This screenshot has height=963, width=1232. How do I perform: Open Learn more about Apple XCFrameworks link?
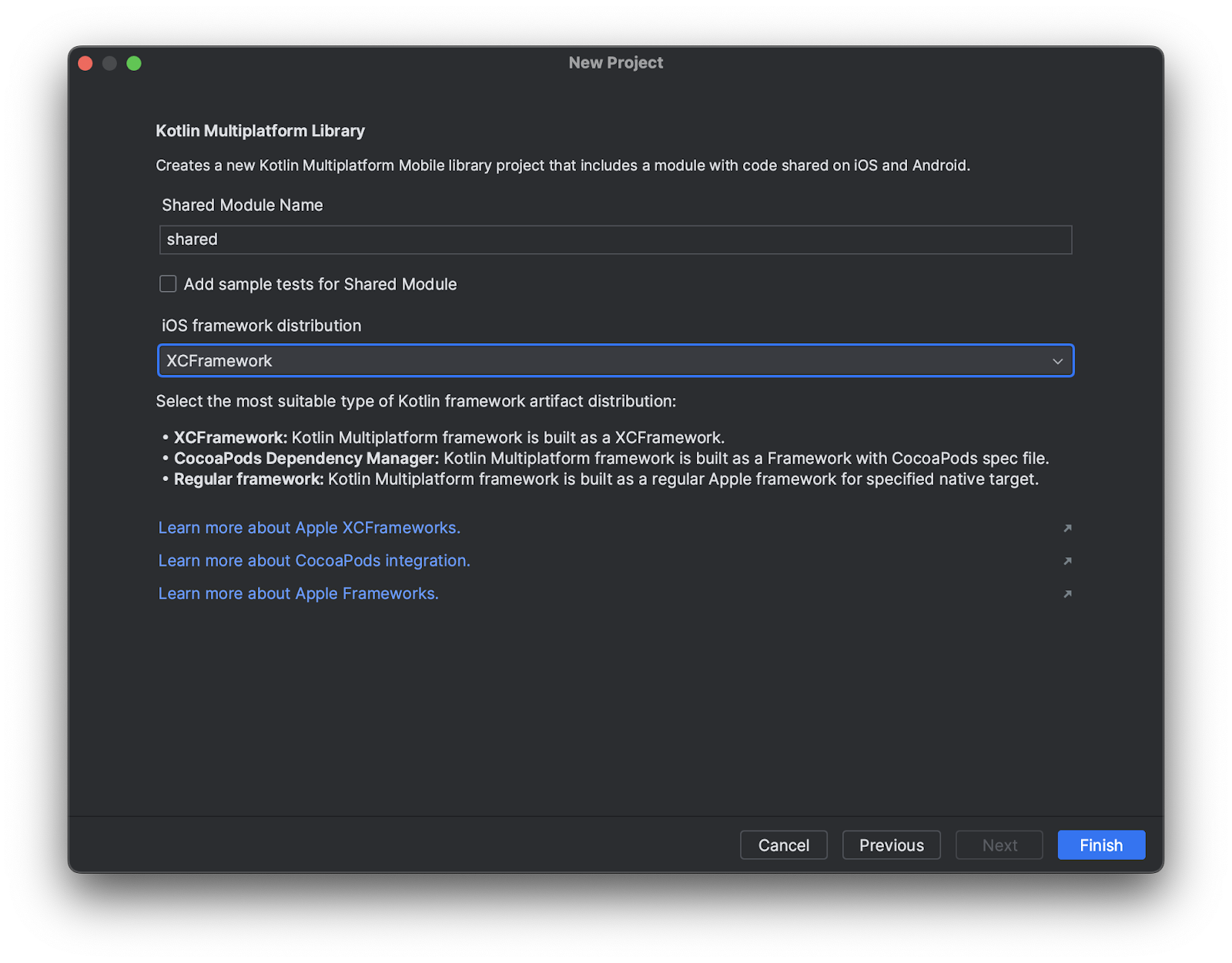coord(309,527)
